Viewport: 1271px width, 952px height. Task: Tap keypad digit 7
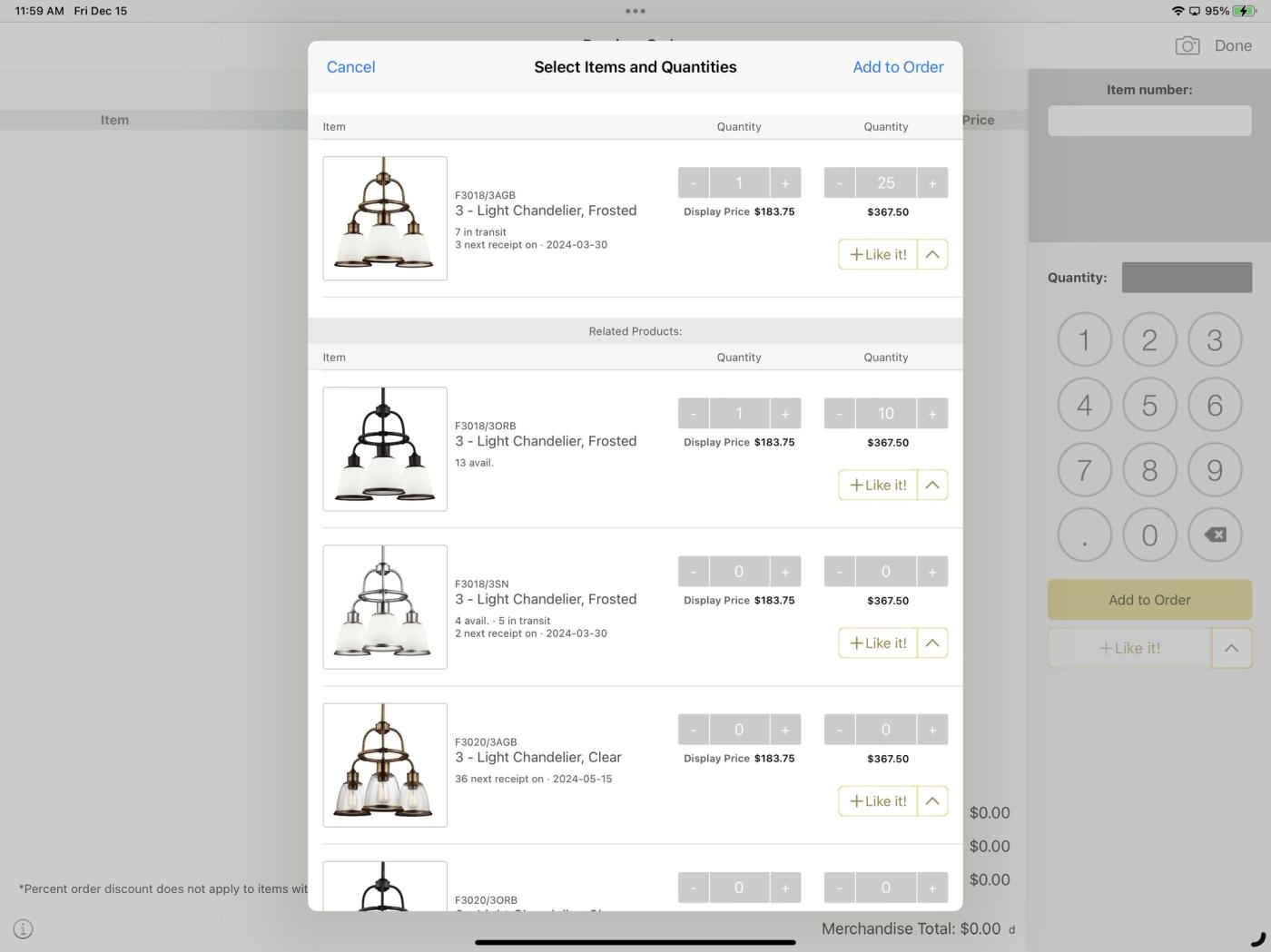pyautogui.click(x=1084, y=470)
